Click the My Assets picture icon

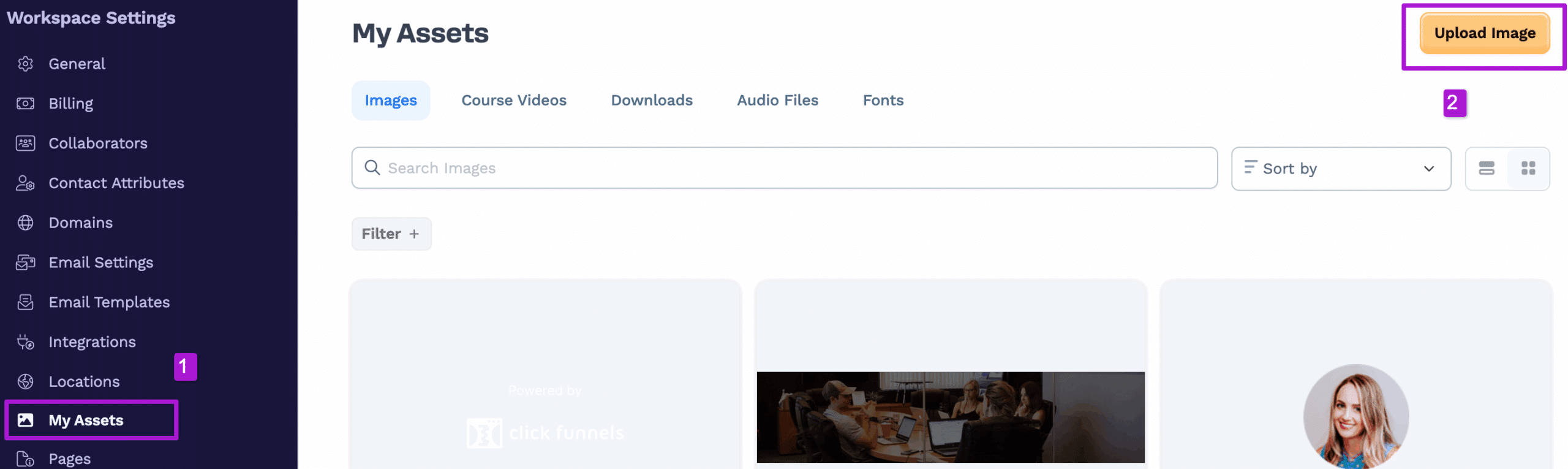tap(25, 420)
